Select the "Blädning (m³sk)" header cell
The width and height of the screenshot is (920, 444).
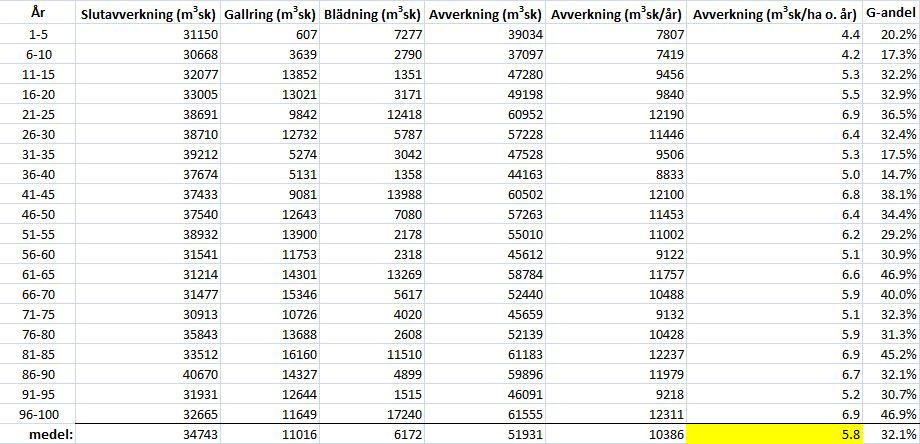point(373,15)
